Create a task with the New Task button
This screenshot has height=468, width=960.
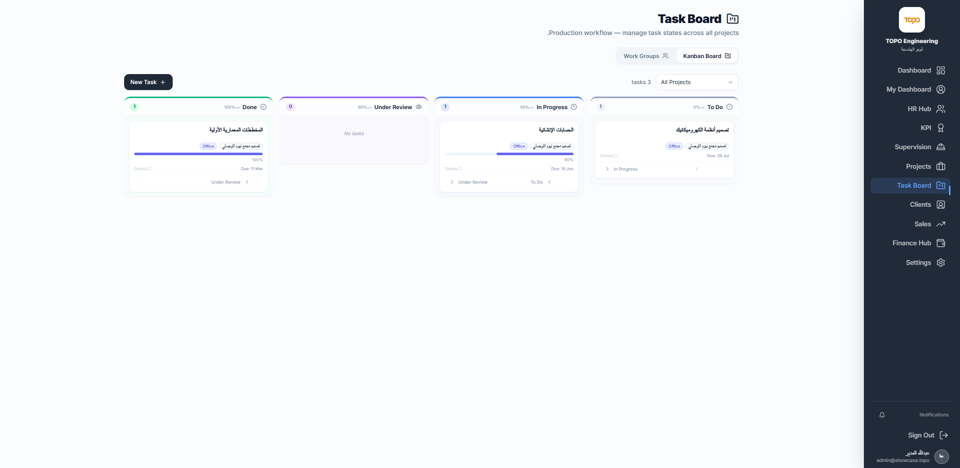pyautogui.click(x=148, y=82)
